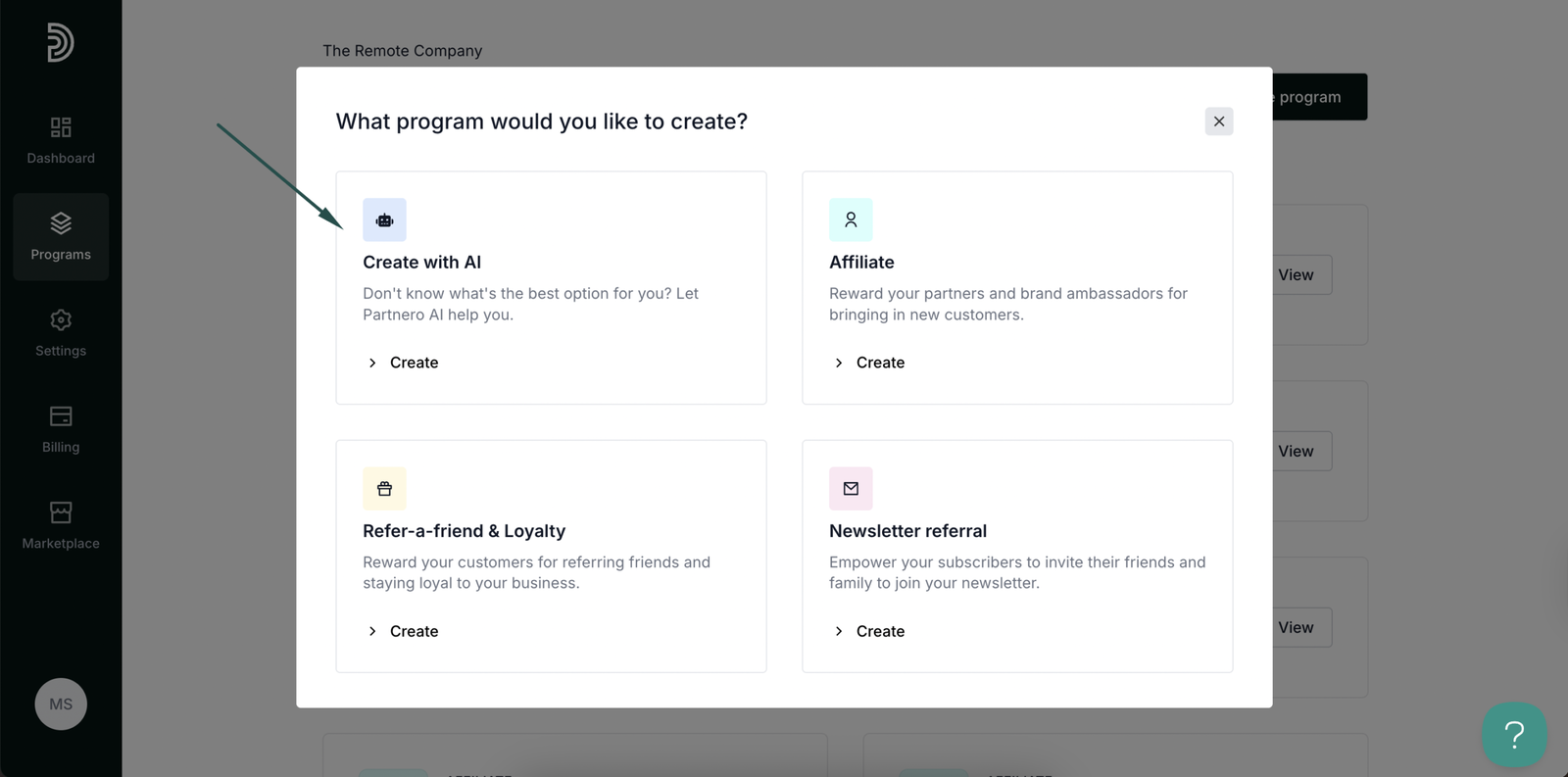Viewport: 1568px width, 777px height.
Task: Click the chevron beside Affiliate's Create
Action: coord(839,363)
